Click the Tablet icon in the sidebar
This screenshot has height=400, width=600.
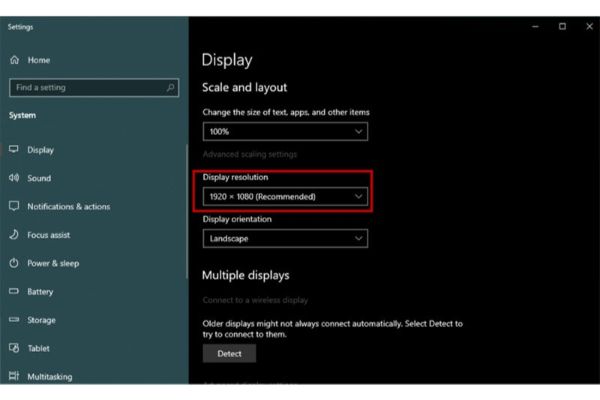point(14,348)
